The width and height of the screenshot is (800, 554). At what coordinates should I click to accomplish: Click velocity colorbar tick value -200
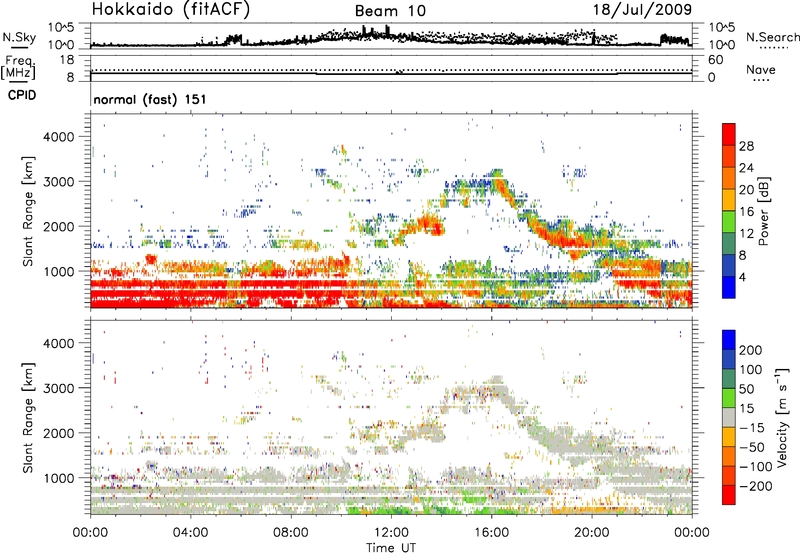[x=758, y=486]
